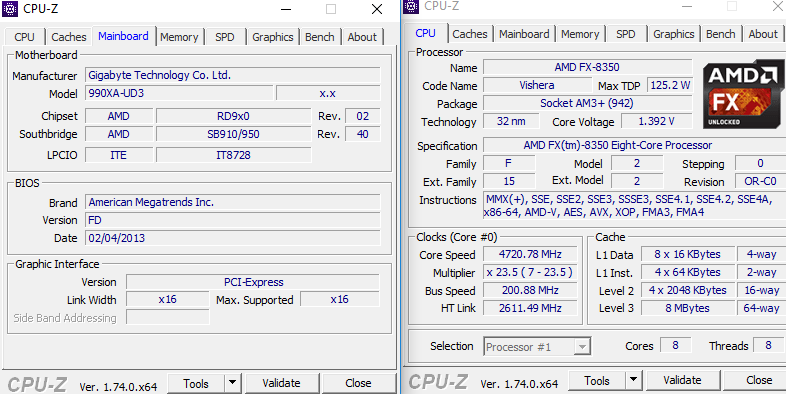Switch to Mainboard tab in right window
Screen dimensions: 786x394
(x=524, y=34)
